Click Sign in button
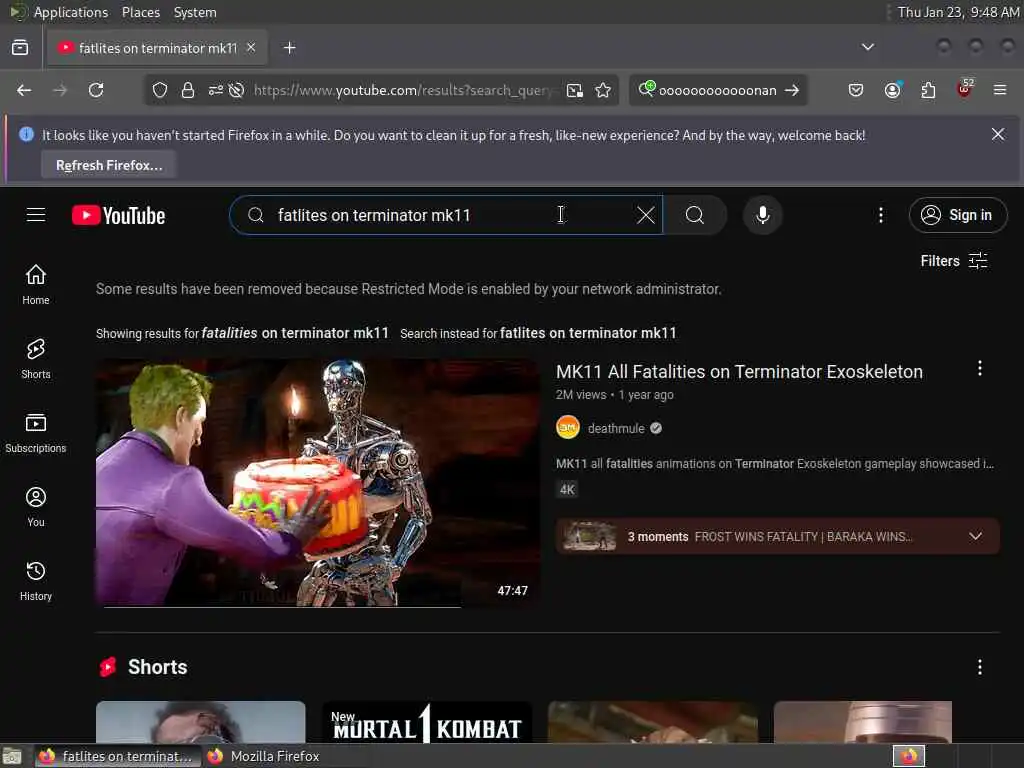This screenshot has height=768, width=1024. tap(957, 215)
